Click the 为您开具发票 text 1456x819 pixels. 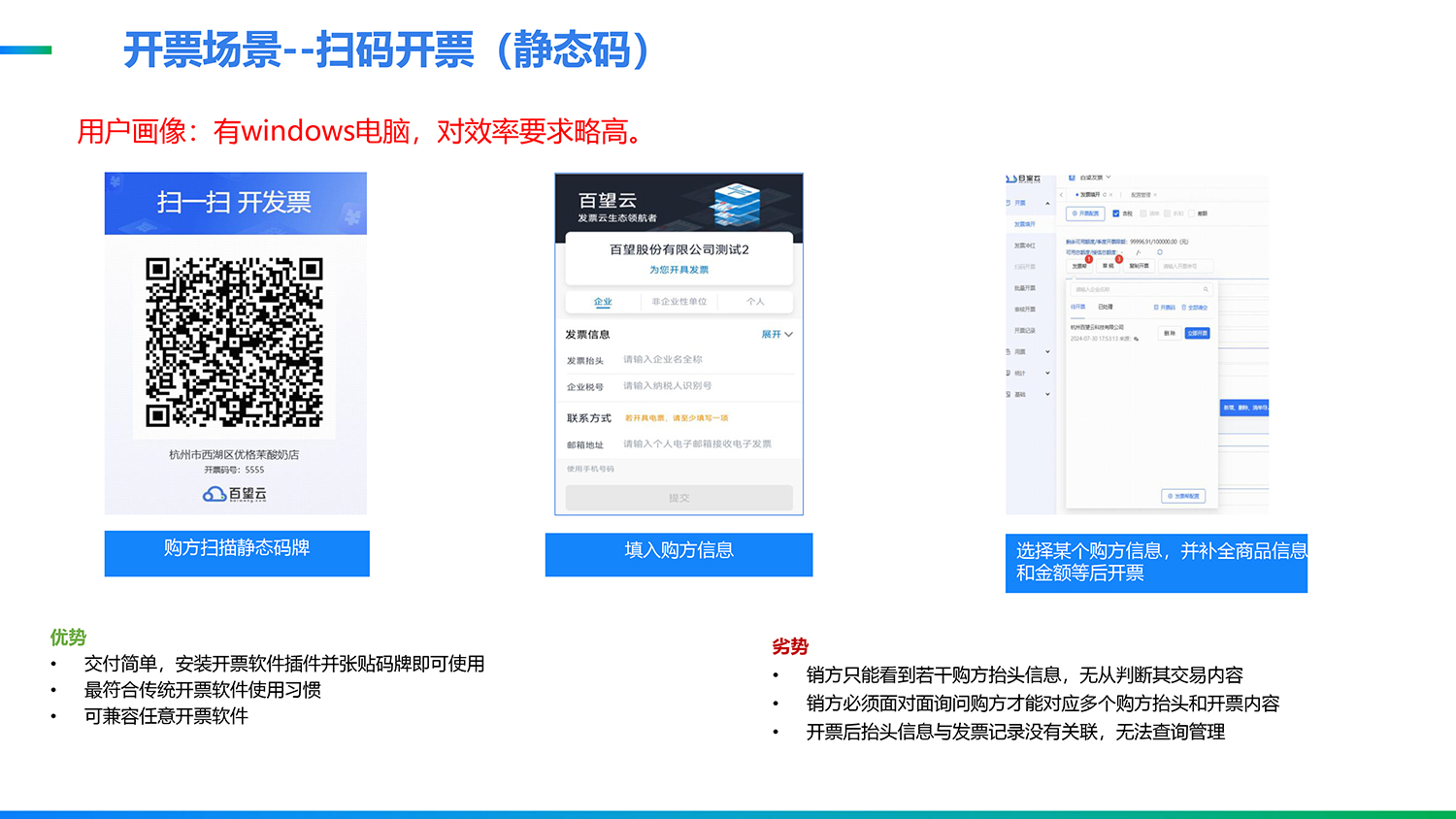[x=678, y=270]
